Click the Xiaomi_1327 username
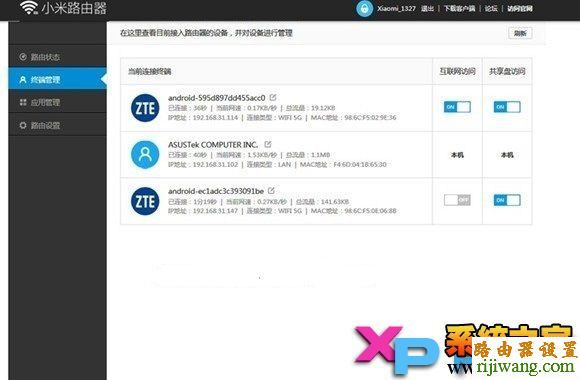This screenshot has width=580, height=380. (397, 9)
